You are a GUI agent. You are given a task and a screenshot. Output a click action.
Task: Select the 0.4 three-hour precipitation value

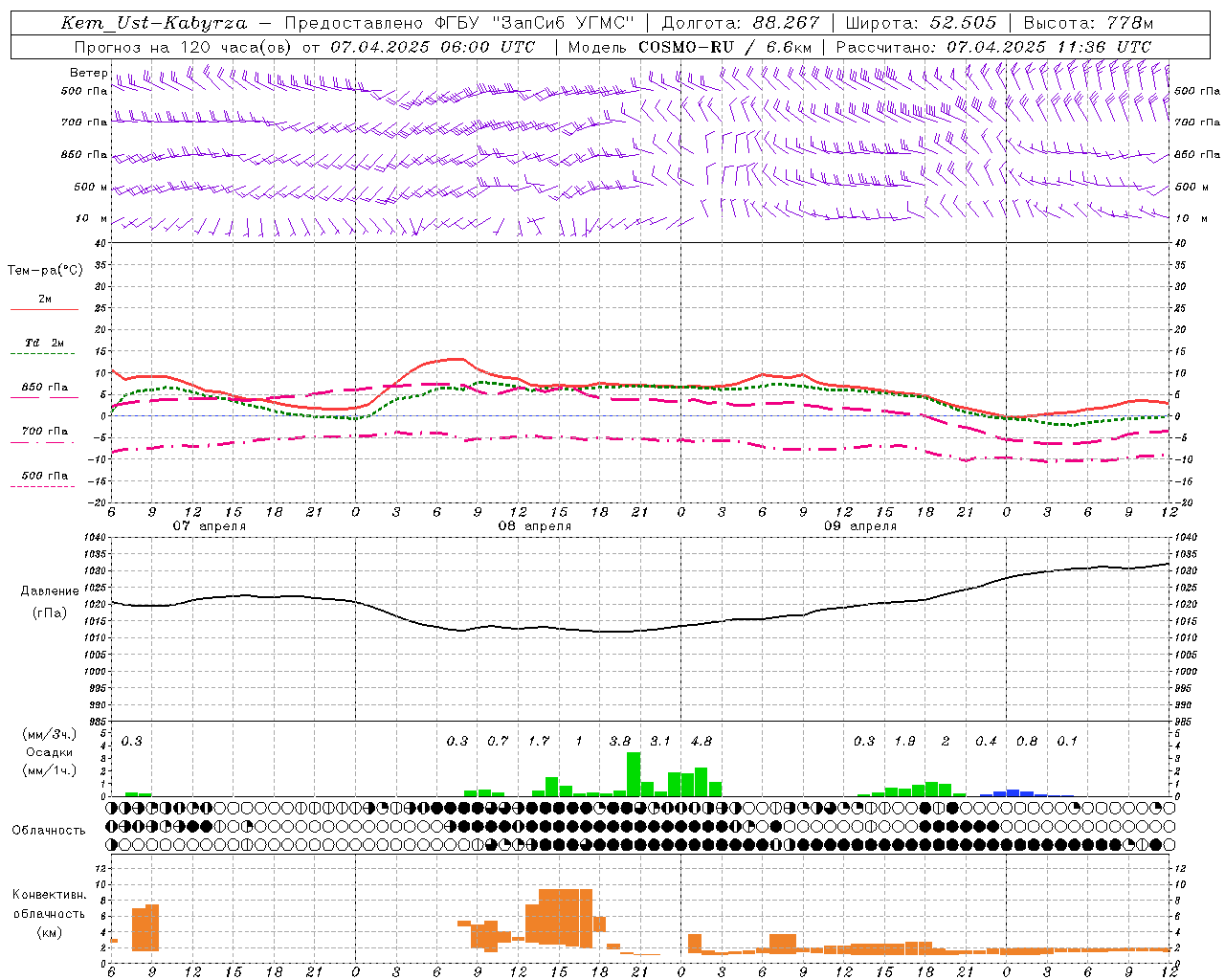tap(986, 742)
